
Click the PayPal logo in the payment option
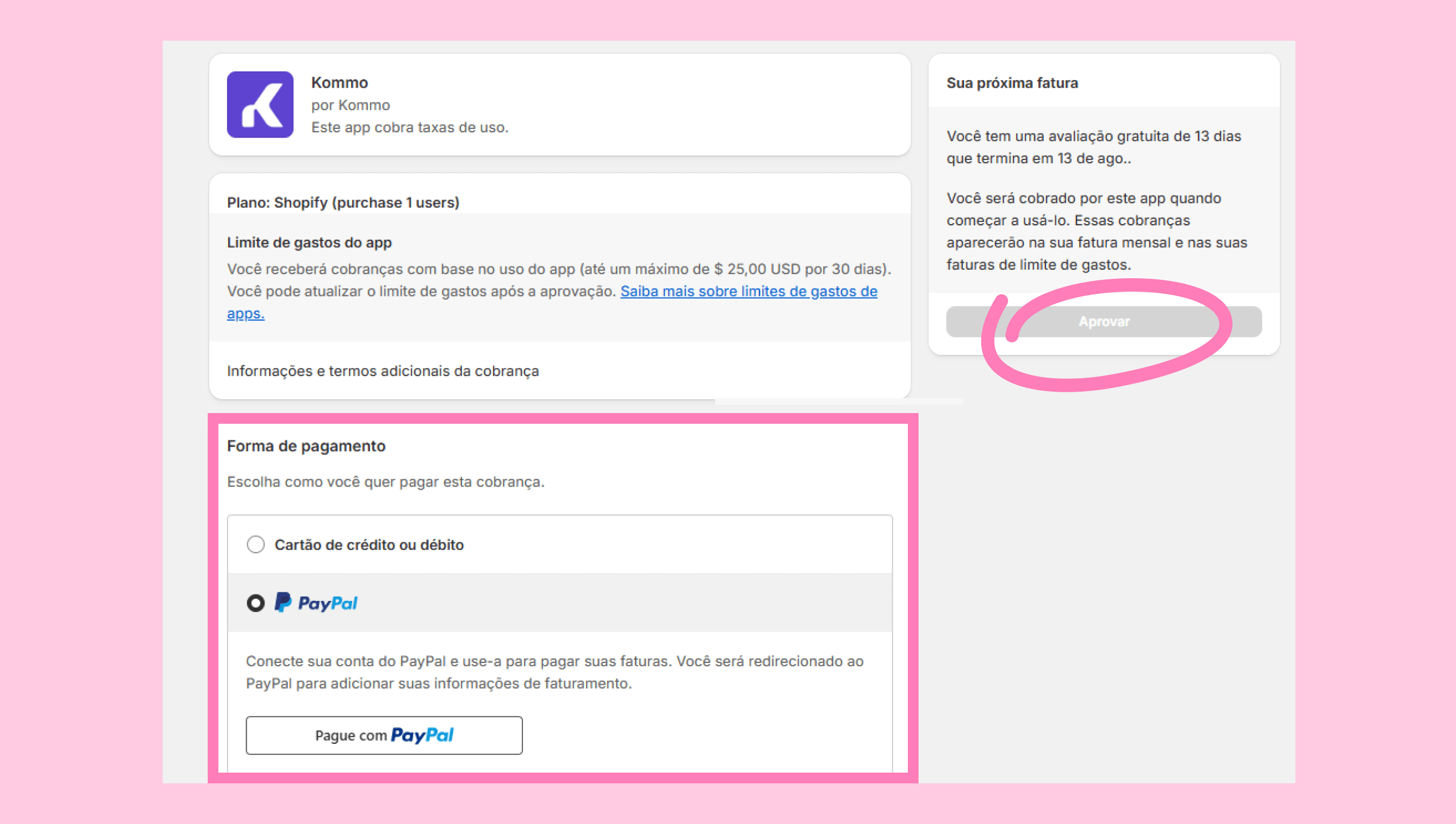(x=316, y=602)
